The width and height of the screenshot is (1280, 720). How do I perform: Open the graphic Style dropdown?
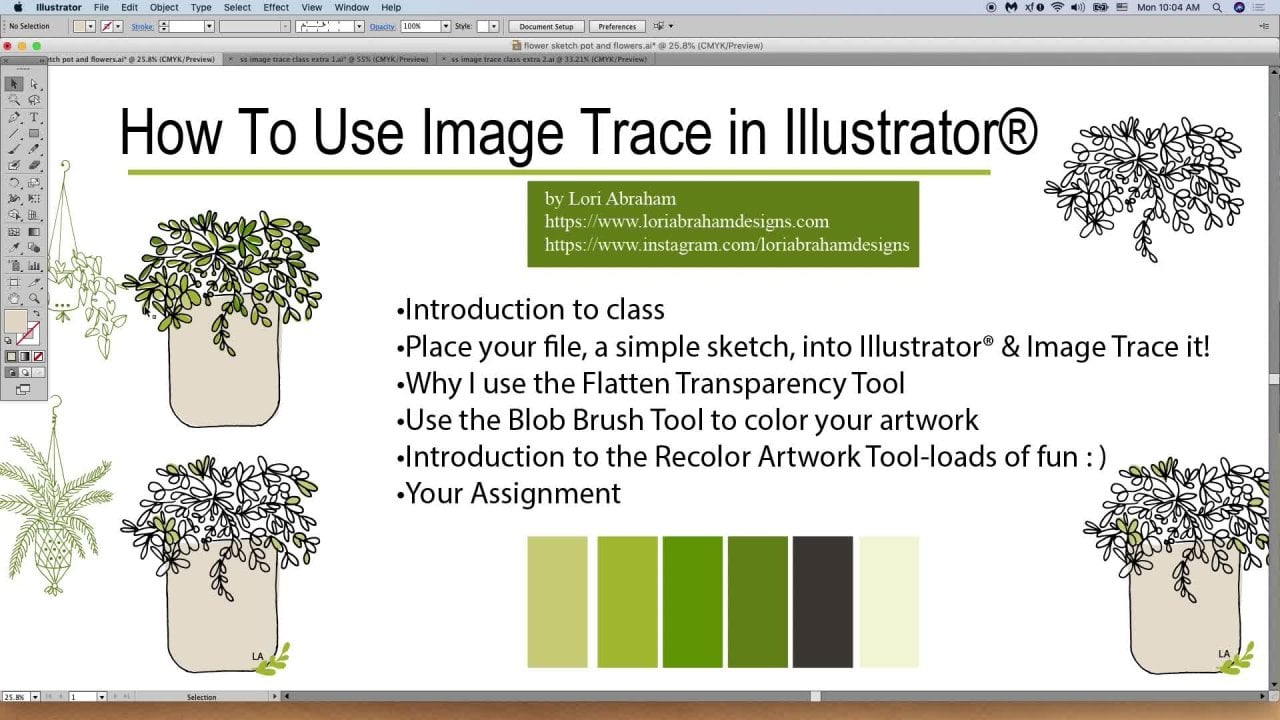pos(494,26)
